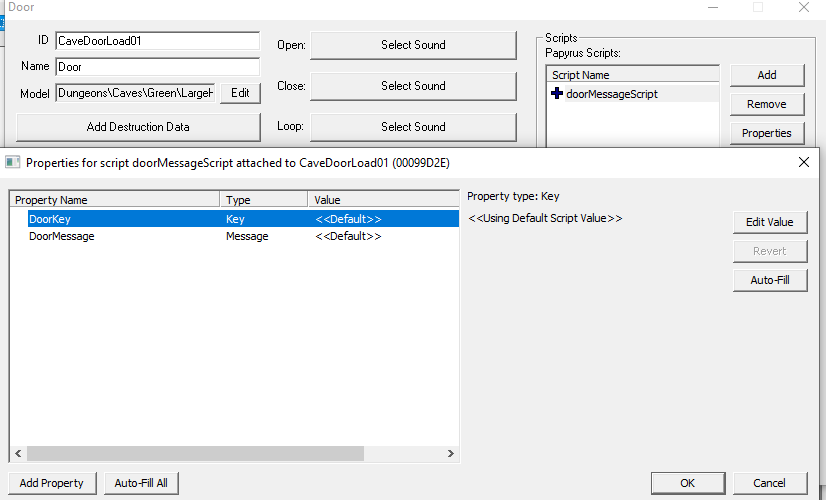Select a sound for Close
This screenshot has height=500, width=826.
pyautogui.click(x=414, y=86)
